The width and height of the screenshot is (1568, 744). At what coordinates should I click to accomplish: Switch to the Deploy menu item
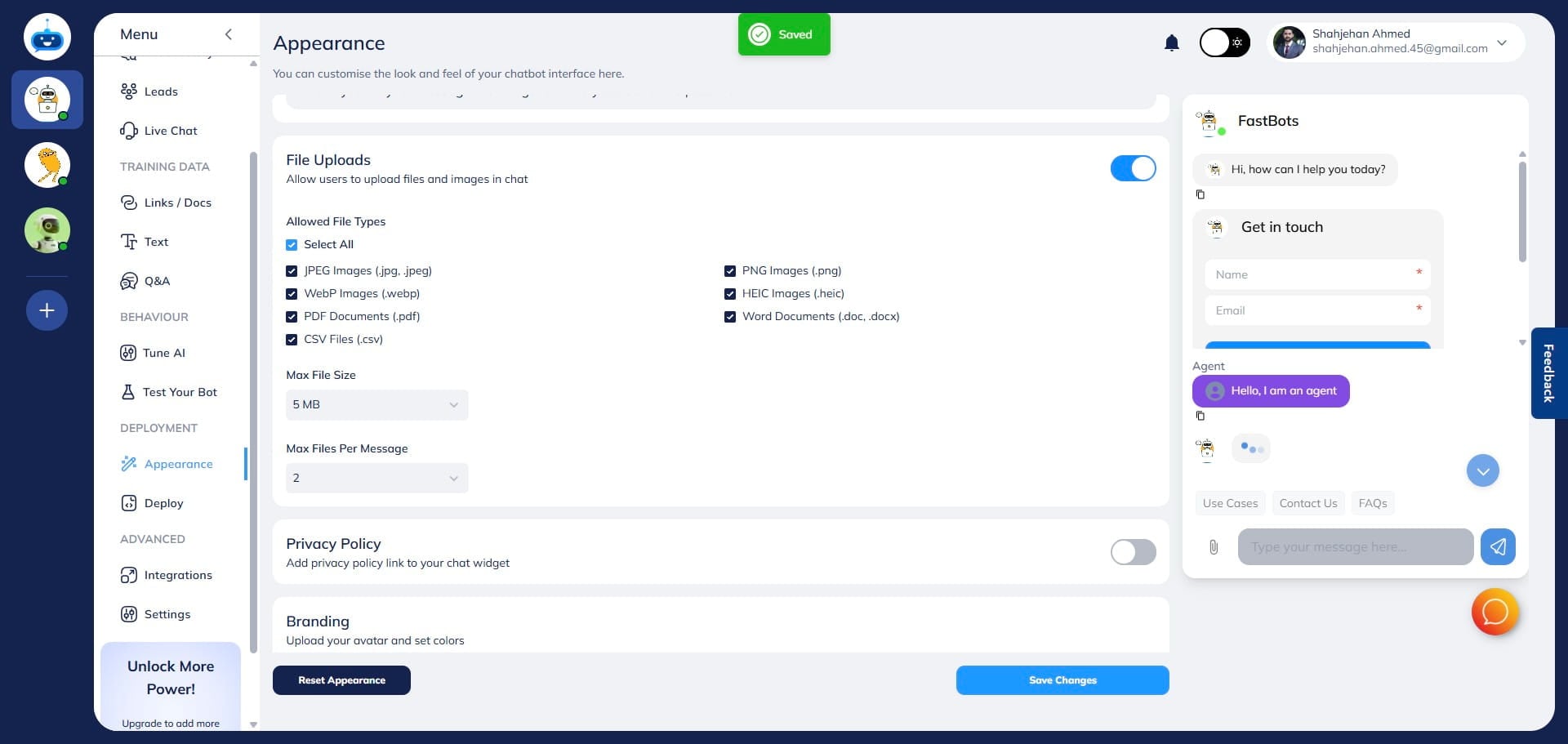pos(163,503)
